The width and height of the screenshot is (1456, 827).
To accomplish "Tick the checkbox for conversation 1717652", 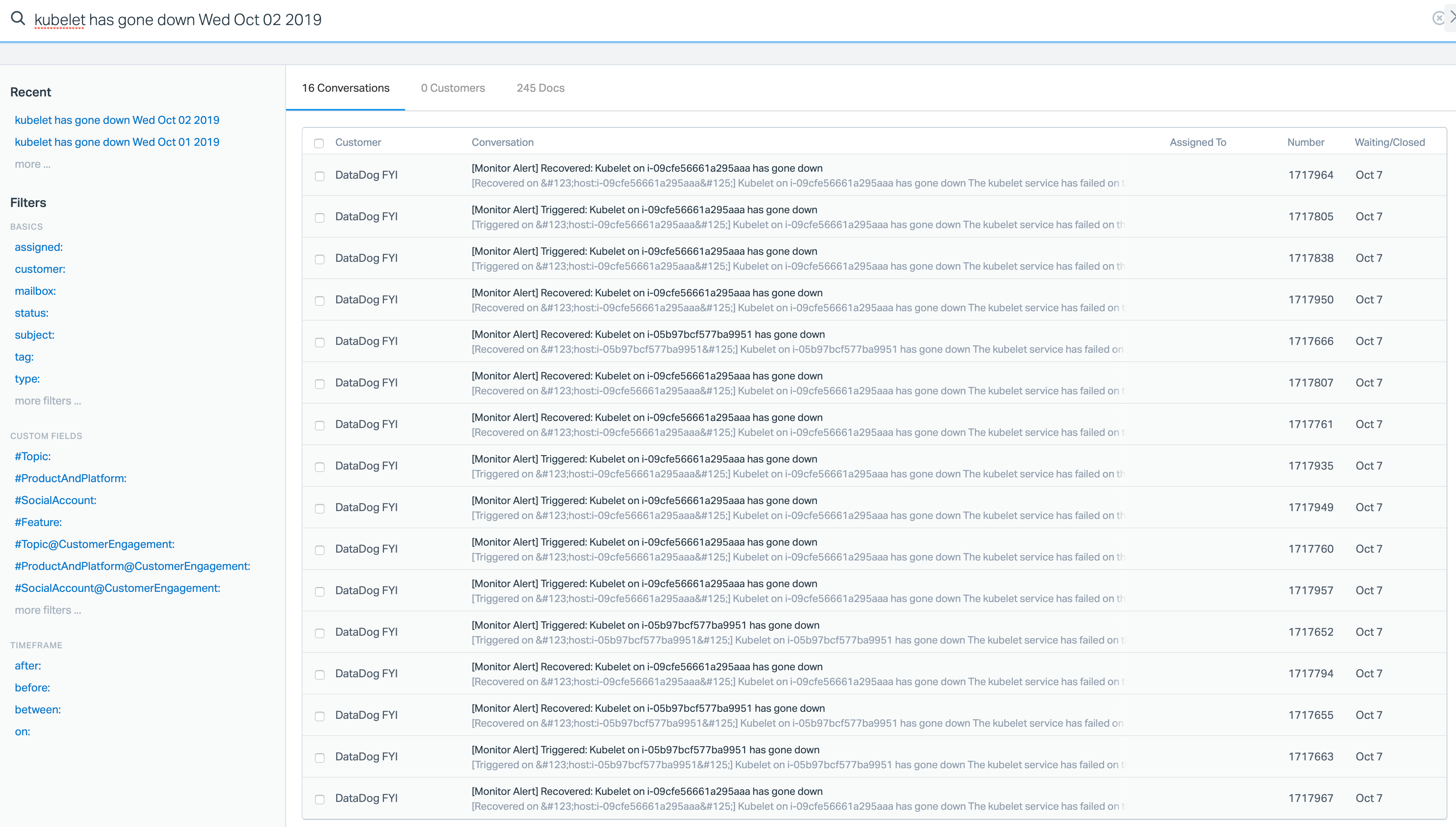I will (x=320, y=633).
